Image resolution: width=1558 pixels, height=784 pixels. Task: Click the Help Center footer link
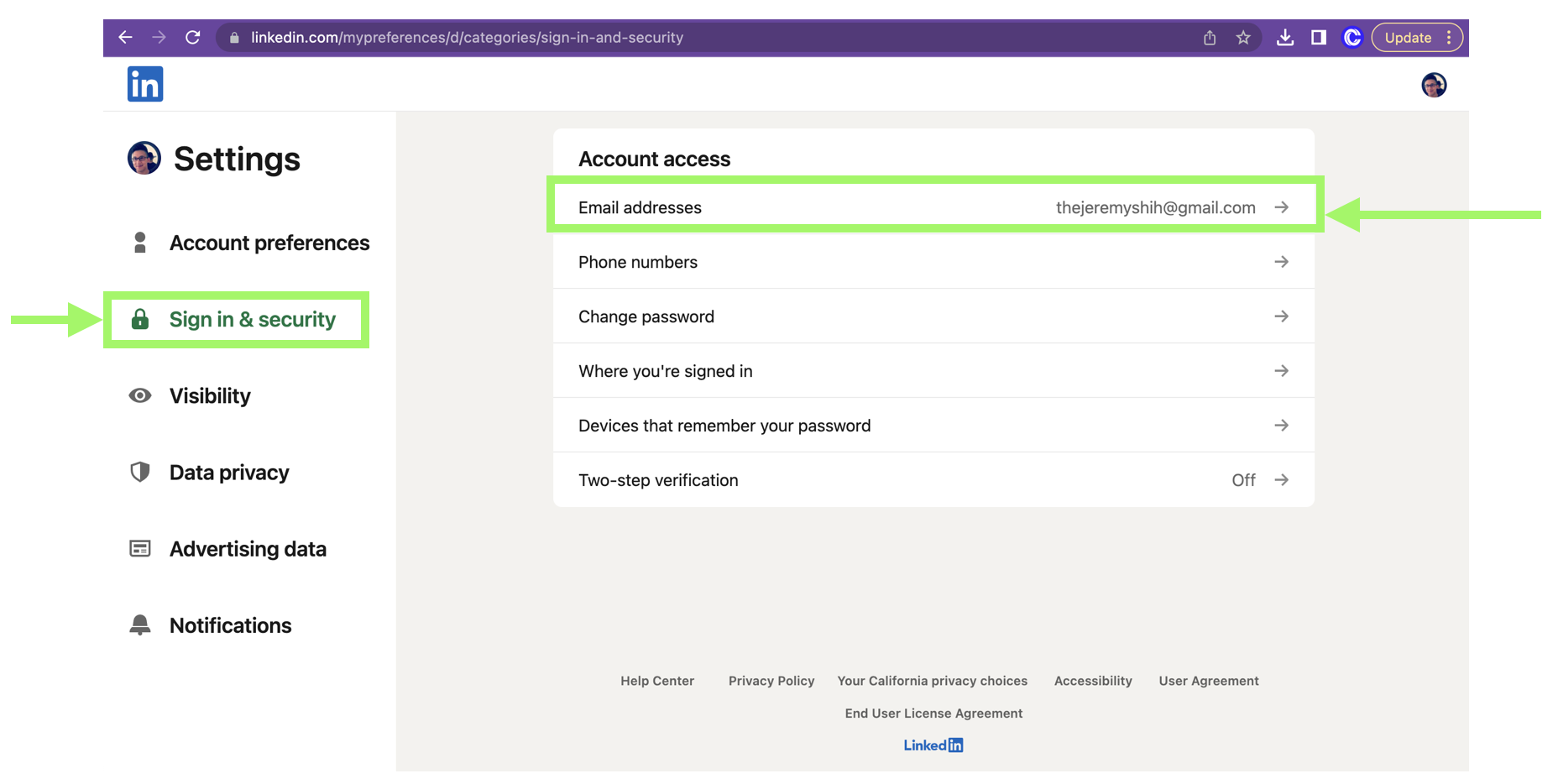pos(657,681)
